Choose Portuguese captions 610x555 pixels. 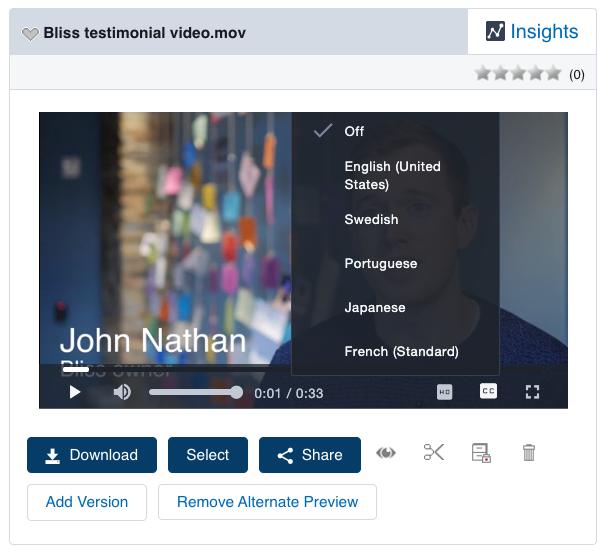(x=395, y=264)
